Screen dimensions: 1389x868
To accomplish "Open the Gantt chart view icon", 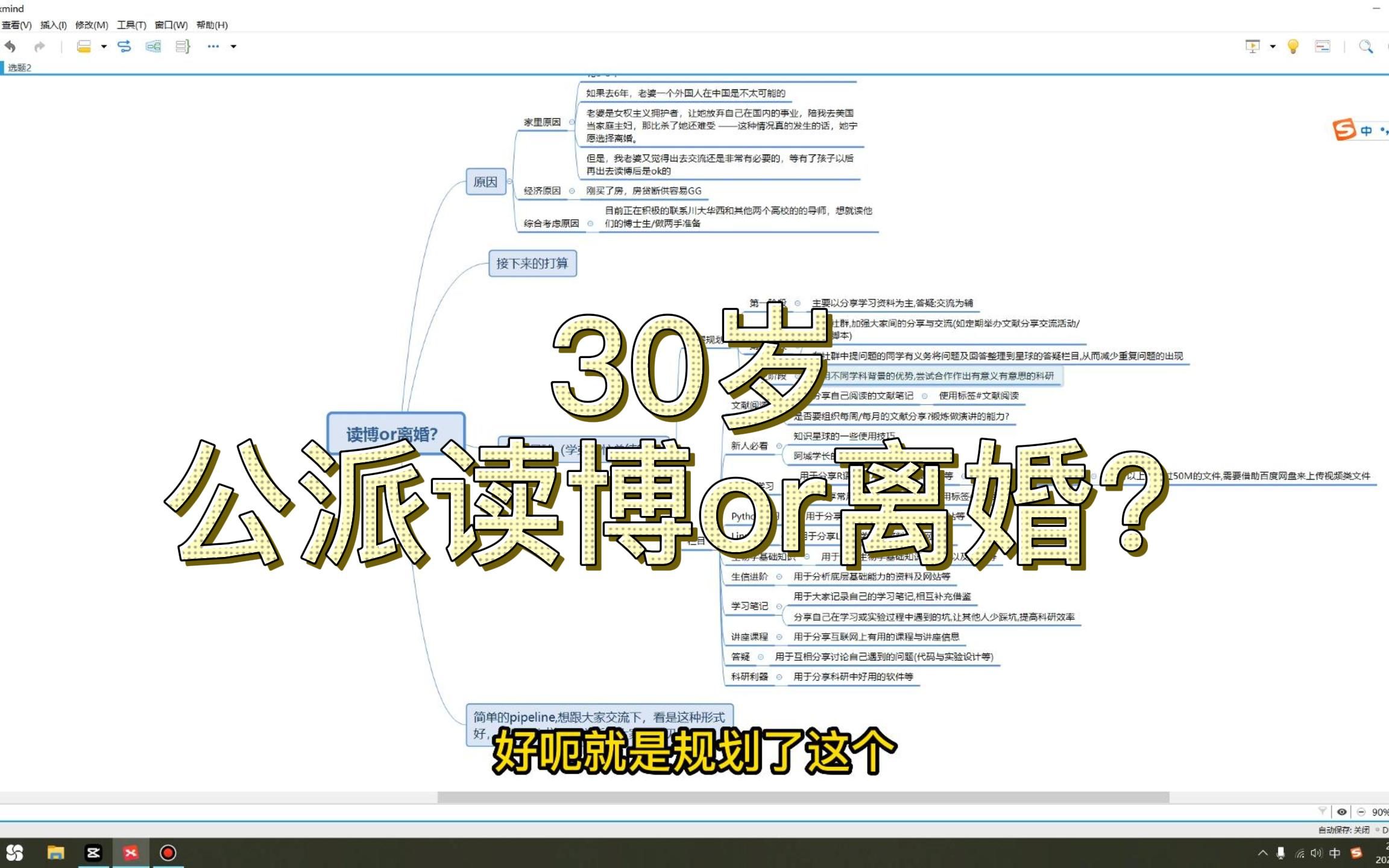I will 1323,46.
